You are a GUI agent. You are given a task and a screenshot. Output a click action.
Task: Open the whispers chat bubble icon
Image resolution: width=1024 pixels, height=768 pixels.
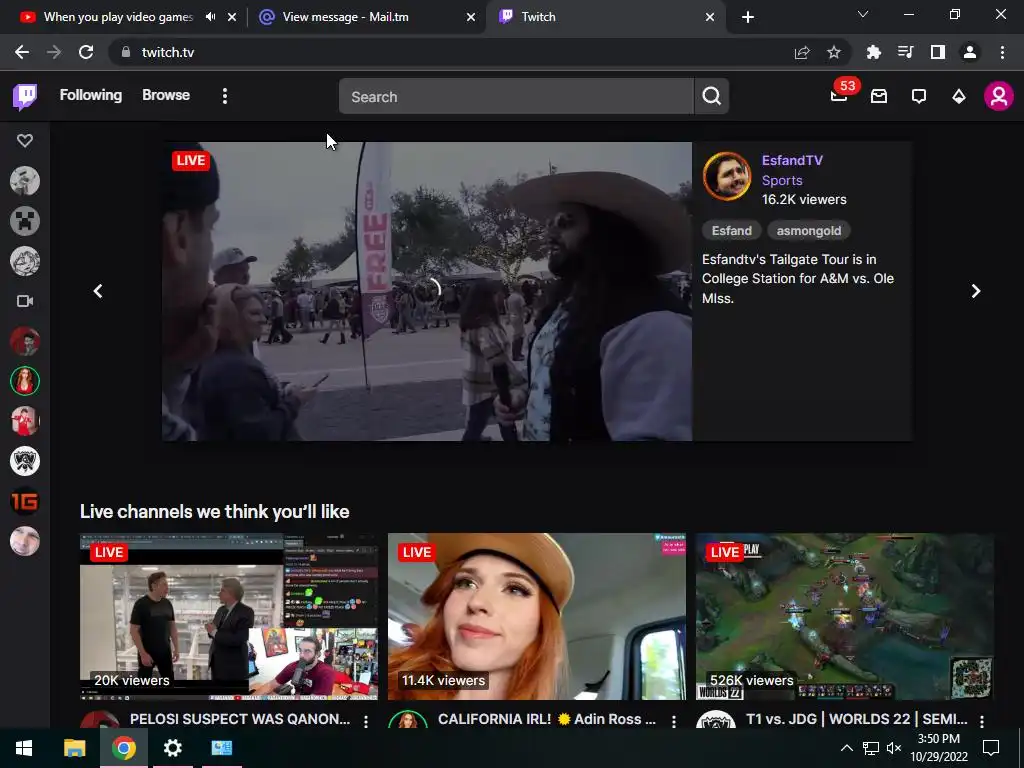click(x=919, y=97)
